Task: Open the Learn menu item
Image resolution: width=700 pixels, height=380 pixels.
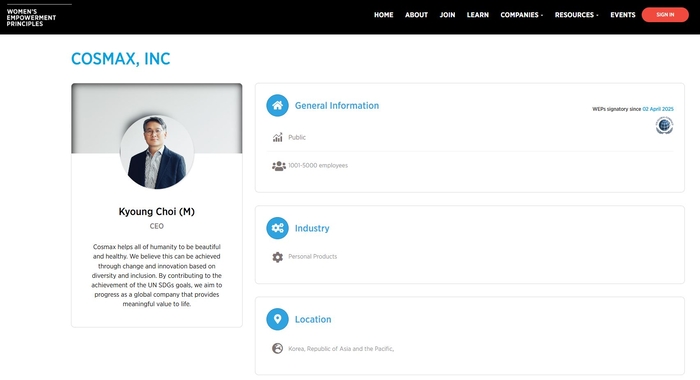Action: 478,15
